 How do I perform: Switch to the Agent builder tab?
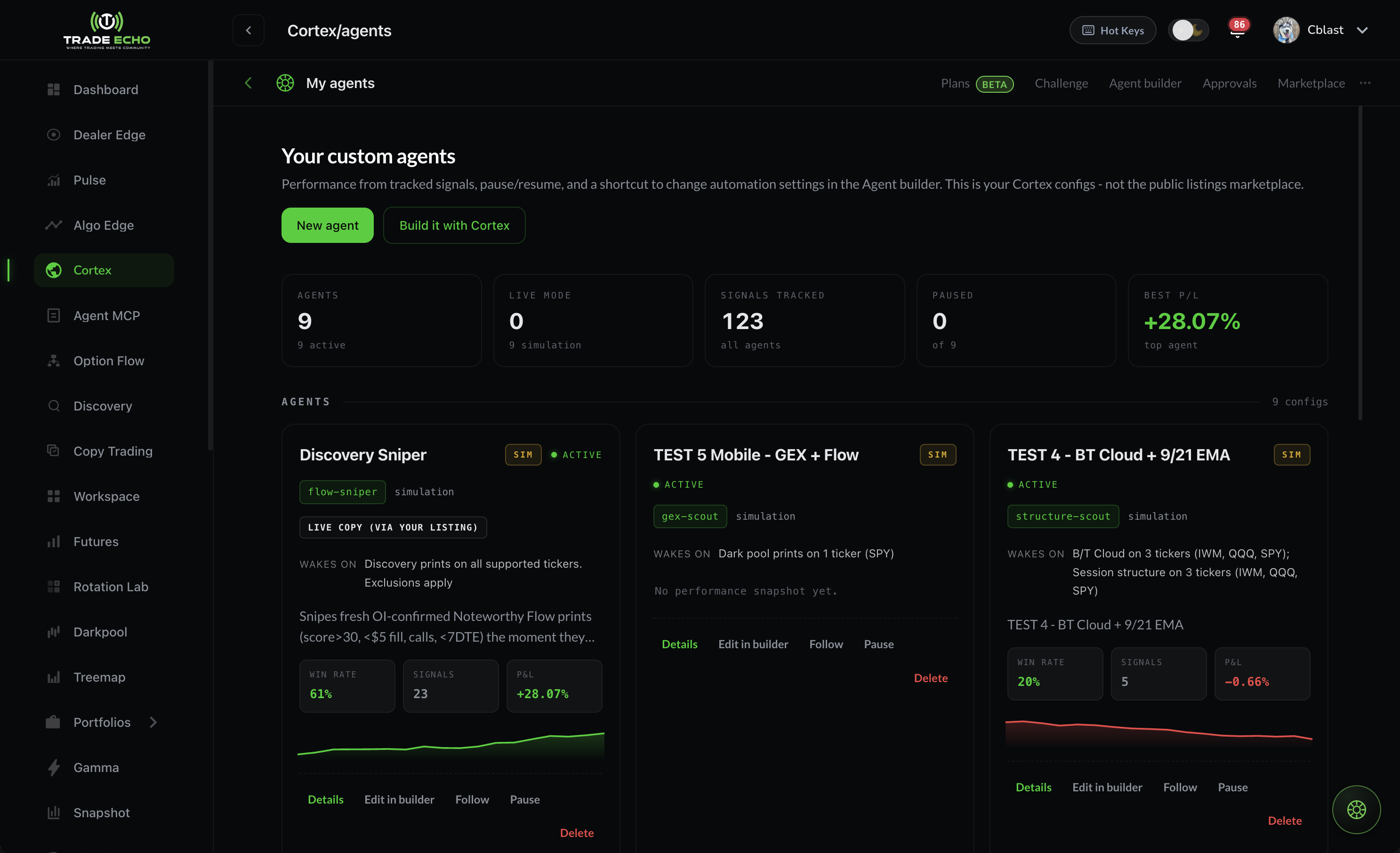point(1145,83)
